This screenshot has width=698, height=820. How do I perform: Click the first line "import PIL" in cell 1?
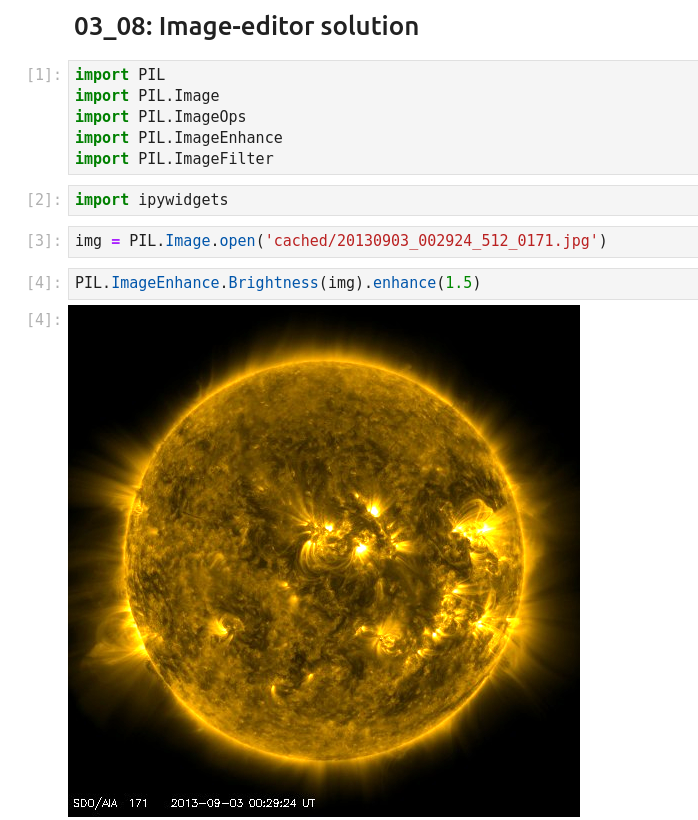point(120,75)
